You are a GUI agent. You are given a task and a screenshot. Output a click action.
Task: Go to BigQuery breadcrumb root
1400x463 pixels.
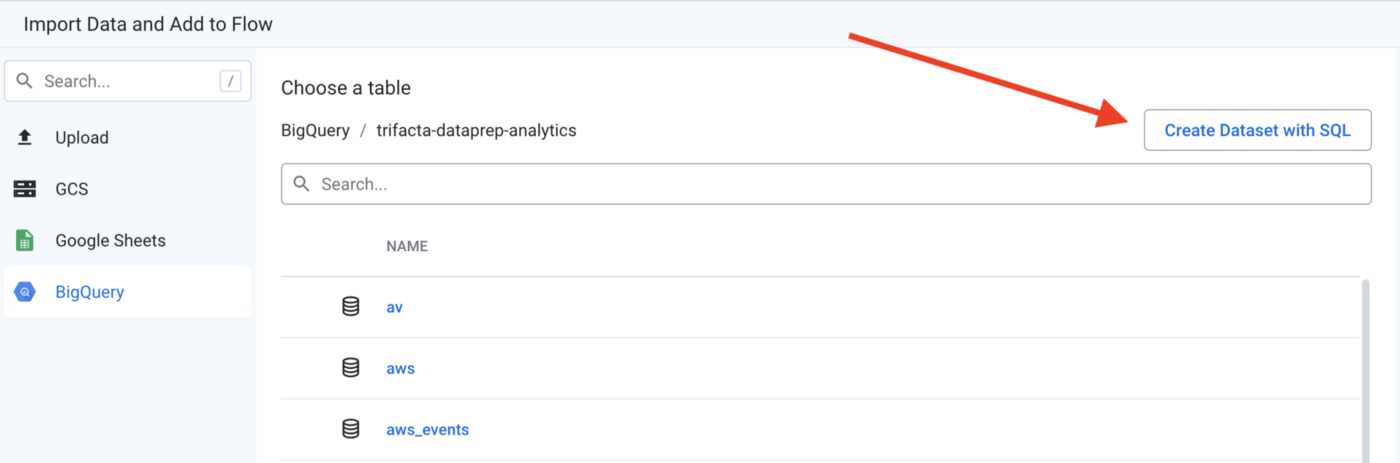click(x=315, y=131)
